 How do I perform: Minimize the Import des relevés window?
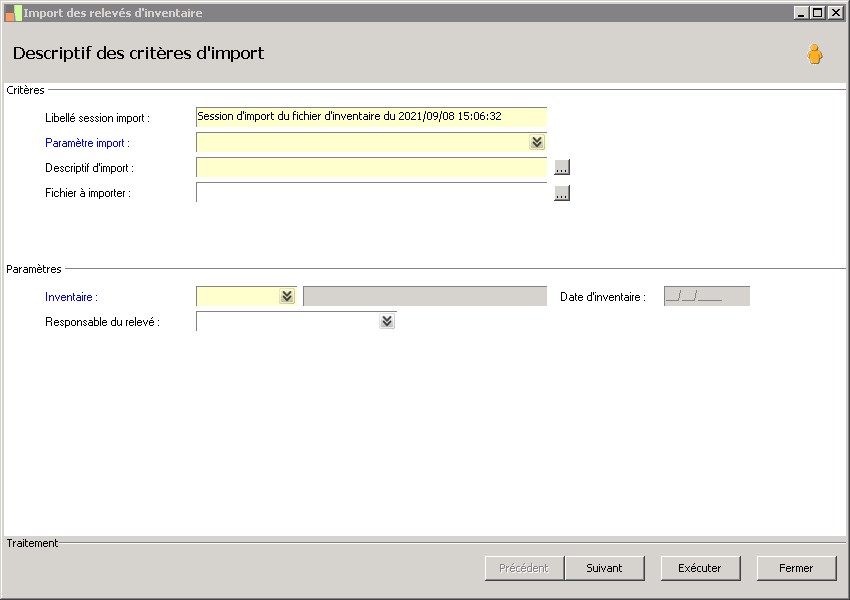point(801,13)
